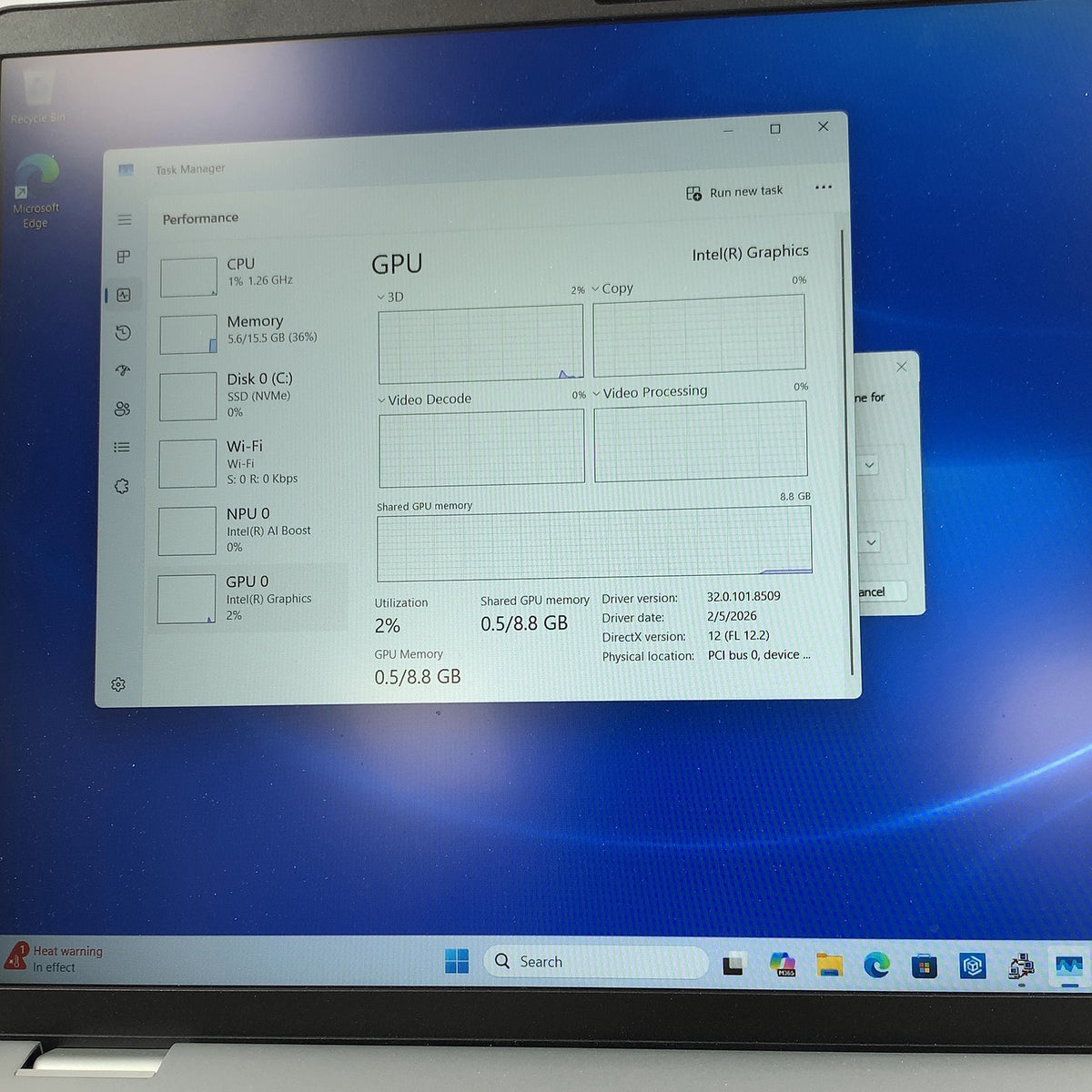1092x1092 pixels.
Task: Open the blue cube app on taskbar
Action: tap(972, 966)
